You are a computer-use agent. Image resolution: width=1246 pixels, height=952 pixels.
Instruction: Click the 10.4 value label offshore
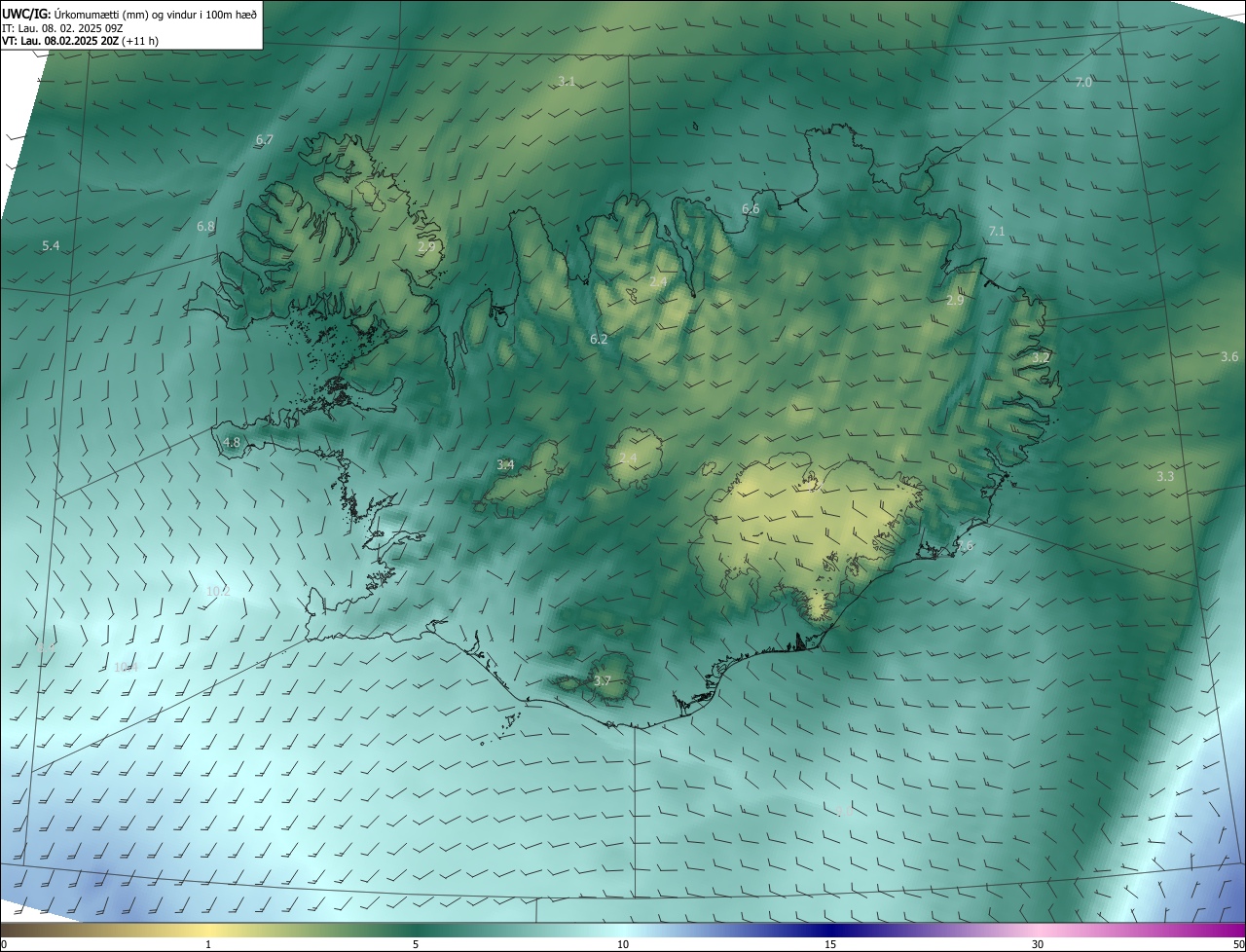click(126, 668)
